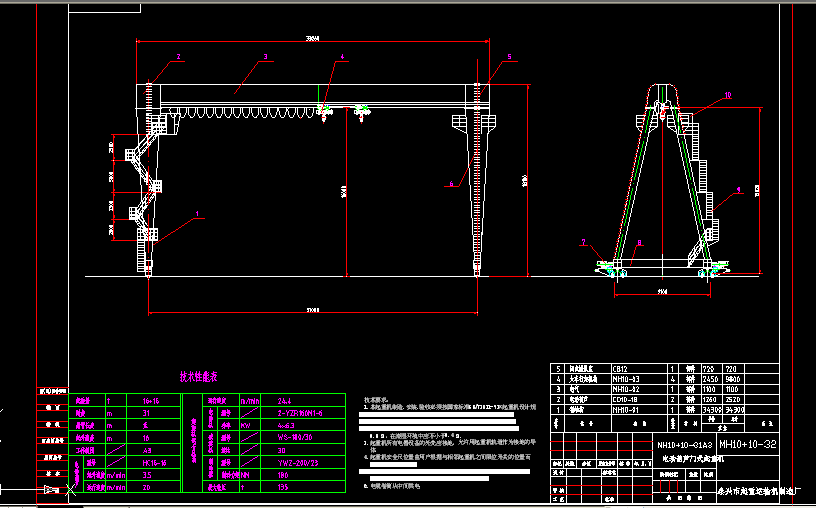
Task: Select callout number 8 on side view base
Action: pos(639,241)
